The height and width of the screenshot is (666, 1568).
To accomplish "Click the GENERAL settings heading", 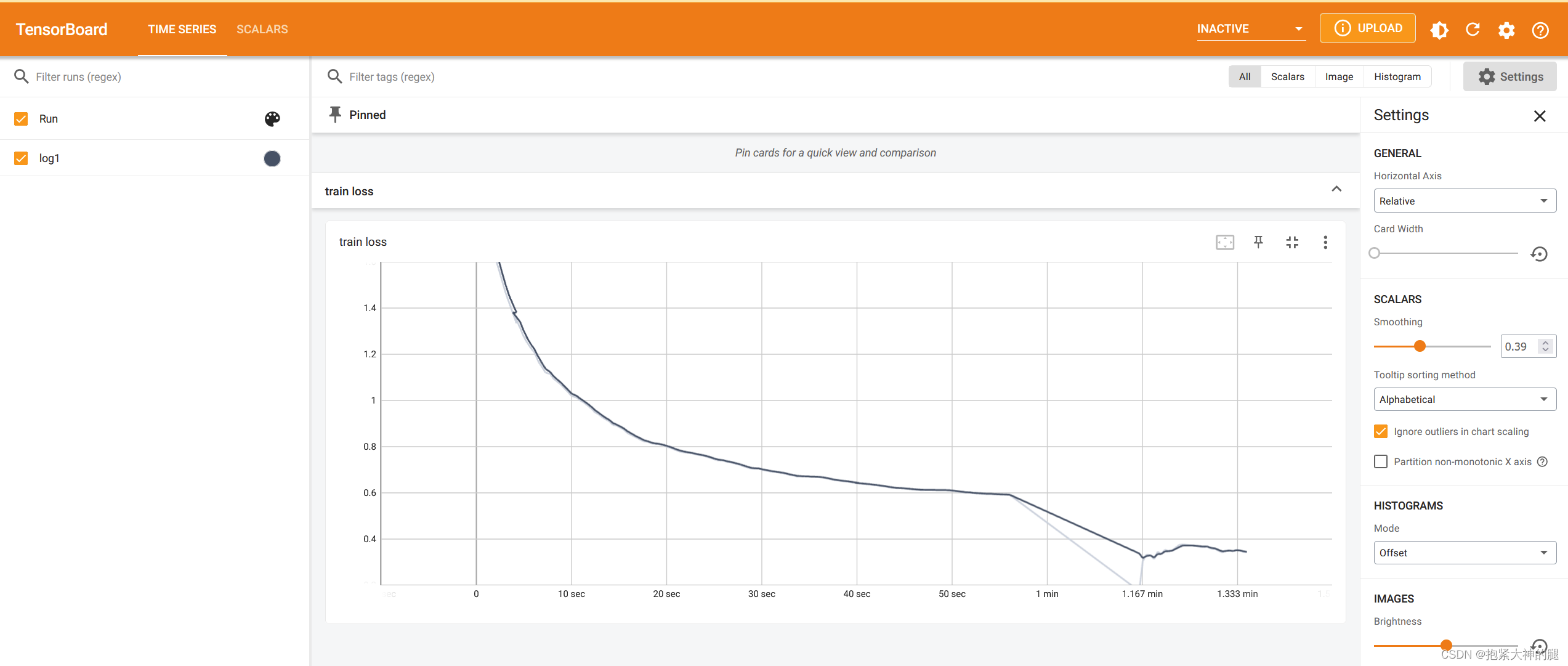I will pos(1397,153).
